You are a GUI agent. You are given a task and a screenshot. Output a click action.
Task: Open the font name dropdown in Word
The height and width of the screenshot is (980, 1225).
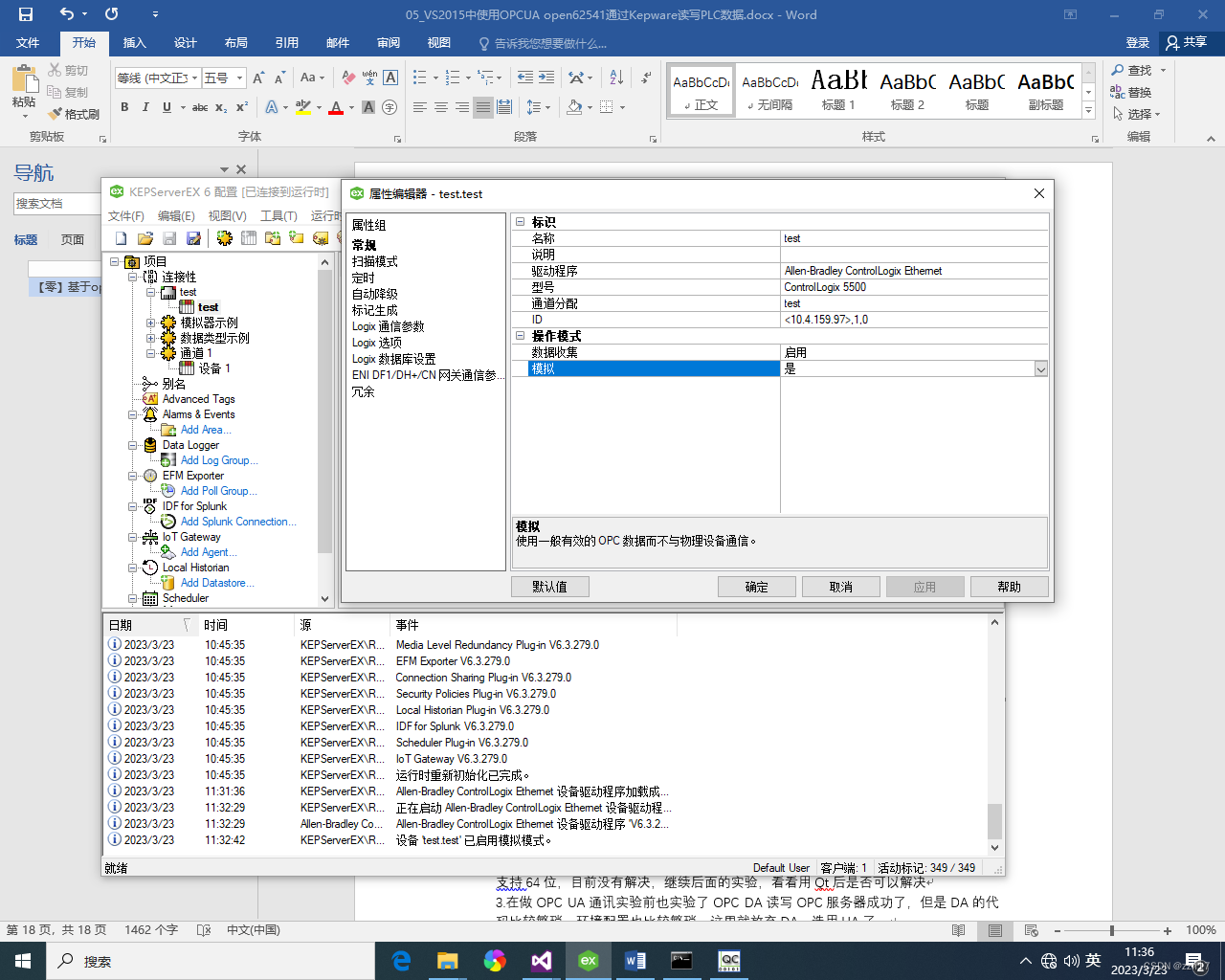pyautogui.click(x=195, y=78)
